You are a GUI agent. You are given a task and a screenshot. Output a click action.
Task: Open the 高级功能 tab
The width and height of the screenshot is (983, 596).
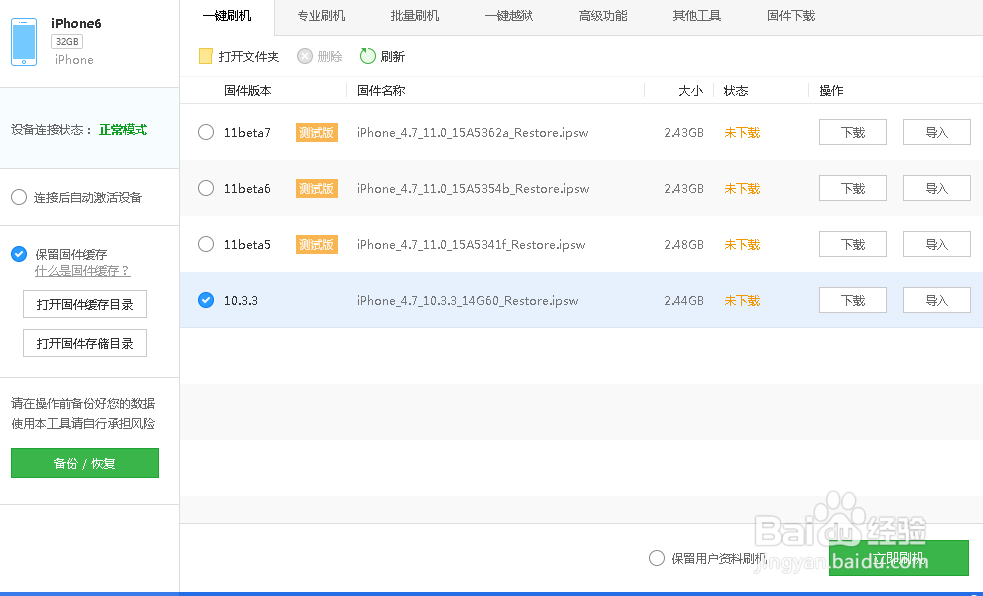pyautogui.click(x=602, y=16)
